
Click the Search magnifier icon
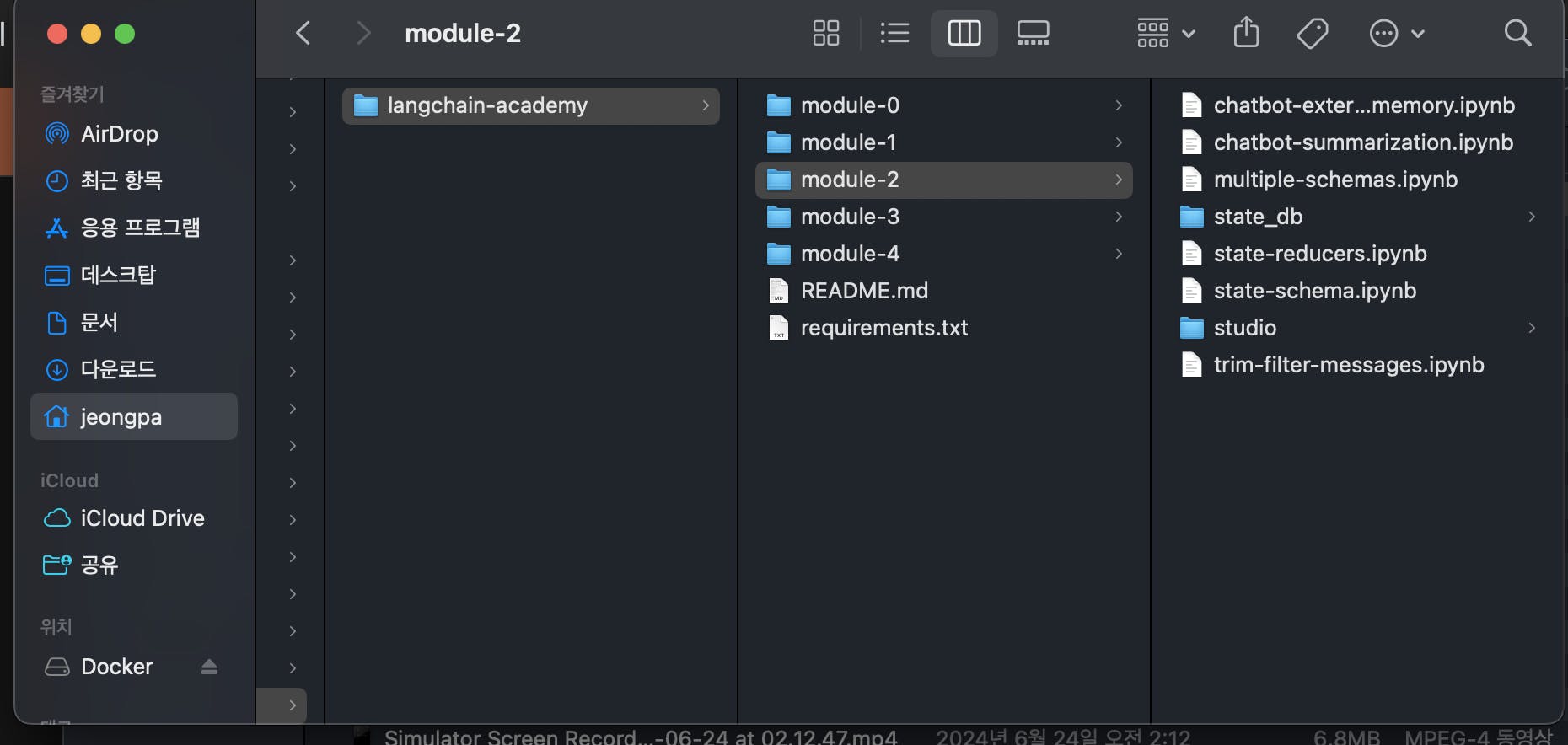pyautogui.click(x=1517, y=34)
